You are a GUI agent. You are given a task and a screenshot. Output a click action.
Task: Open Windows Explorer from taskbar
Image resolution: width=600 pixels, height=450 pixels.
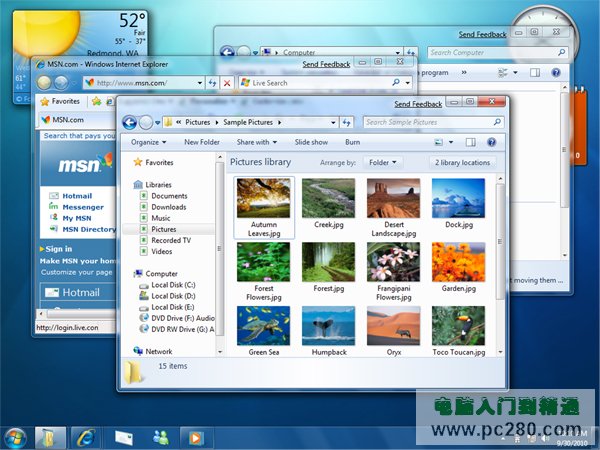point(51,438)
